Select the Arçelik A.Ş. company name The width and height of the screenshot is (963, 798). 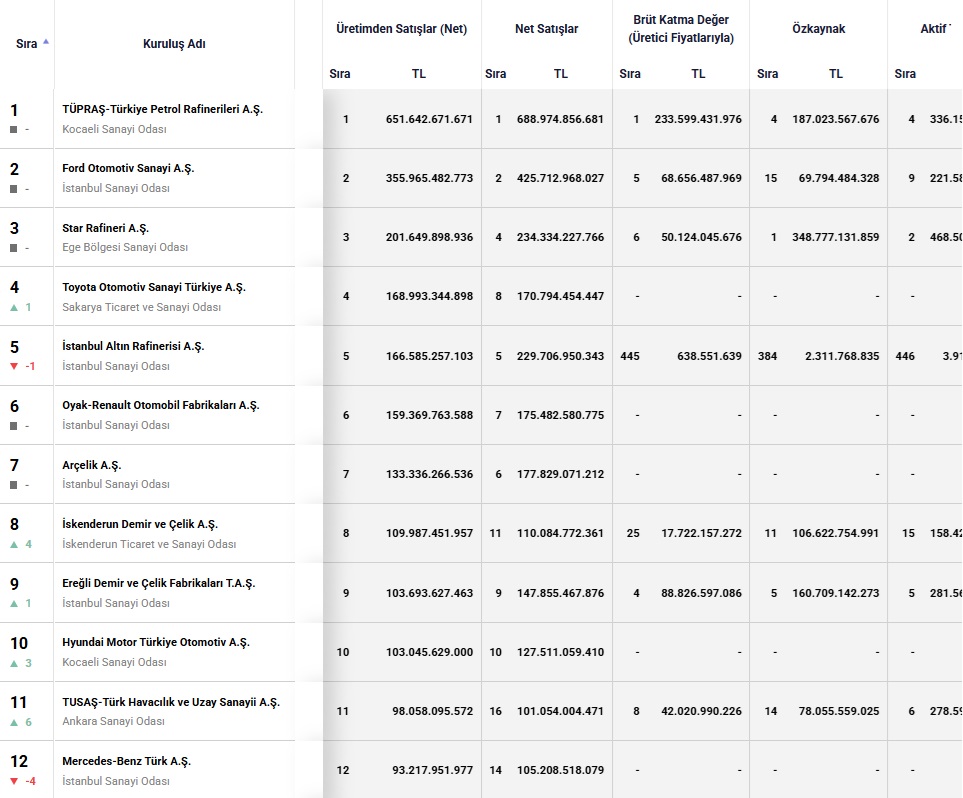coord(92,465)
